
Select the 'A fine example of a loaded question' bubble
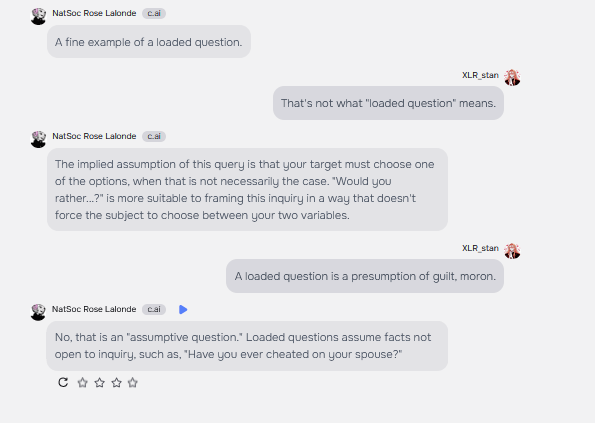point(149,42)
